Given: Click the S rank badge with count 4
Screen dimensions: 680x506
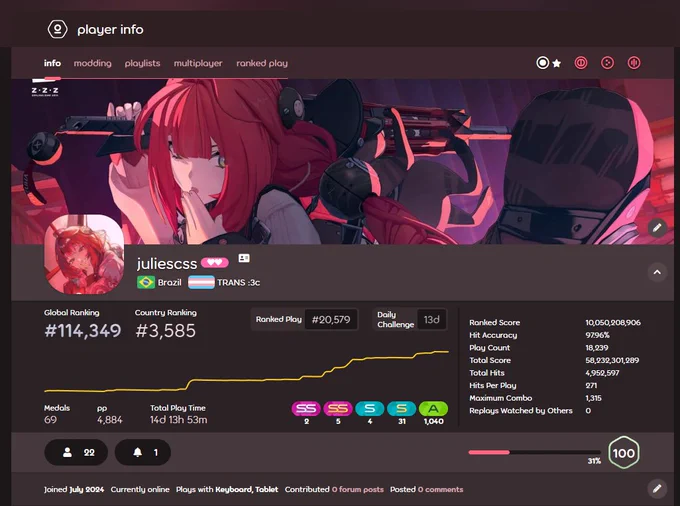Looking at the screenshot, I should point(369,408).
